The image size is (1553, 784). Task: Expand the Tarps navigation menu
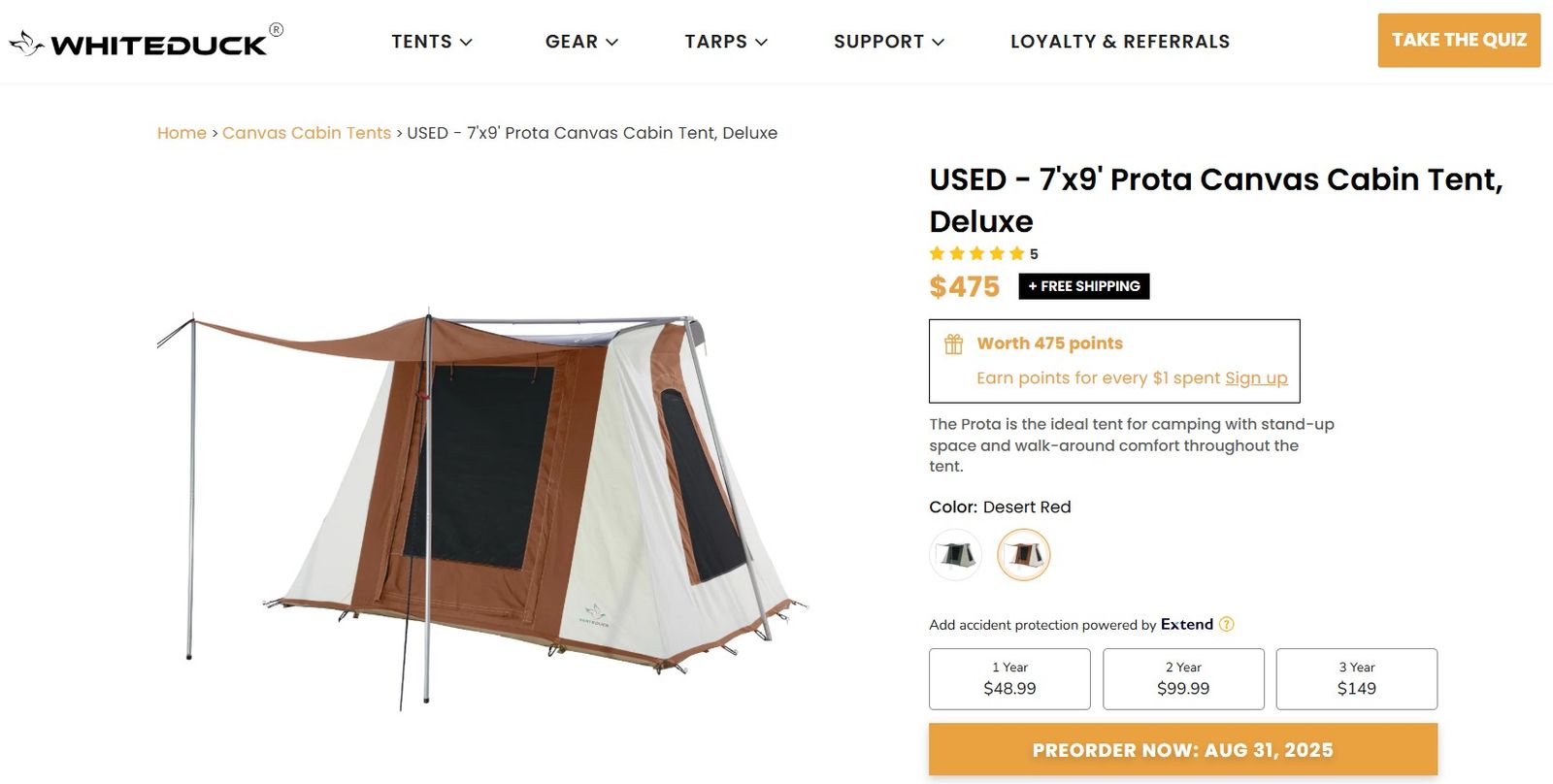coord(726,42)
